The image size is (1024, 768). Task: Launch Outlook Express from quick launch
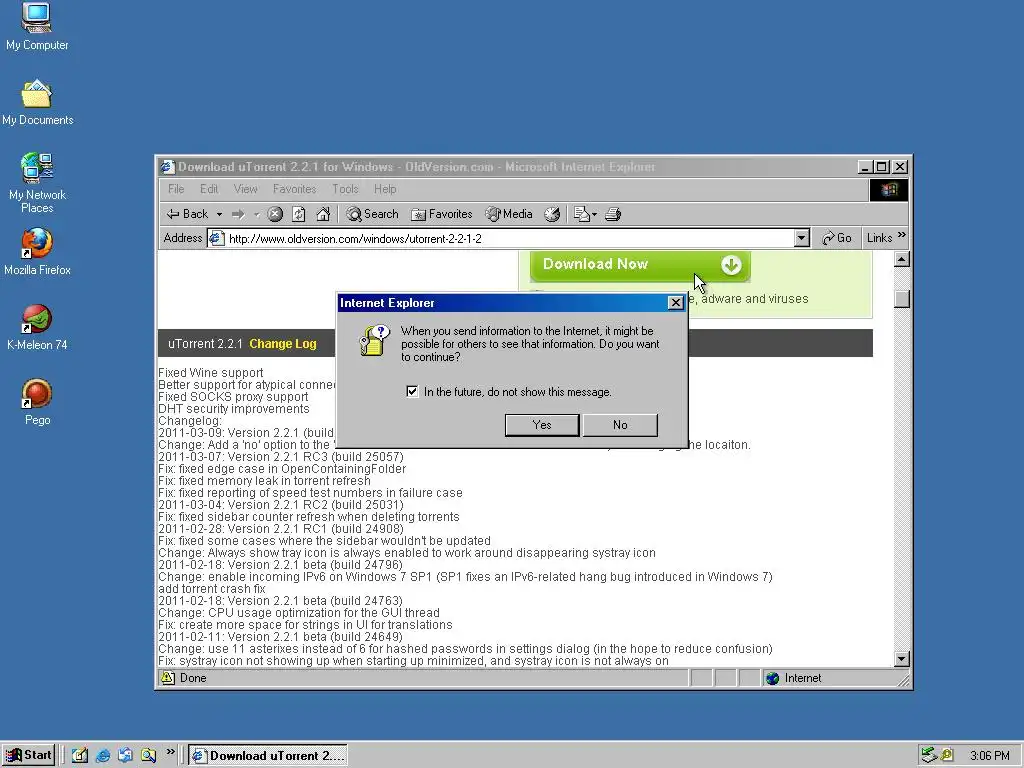[x=125, y=756]
